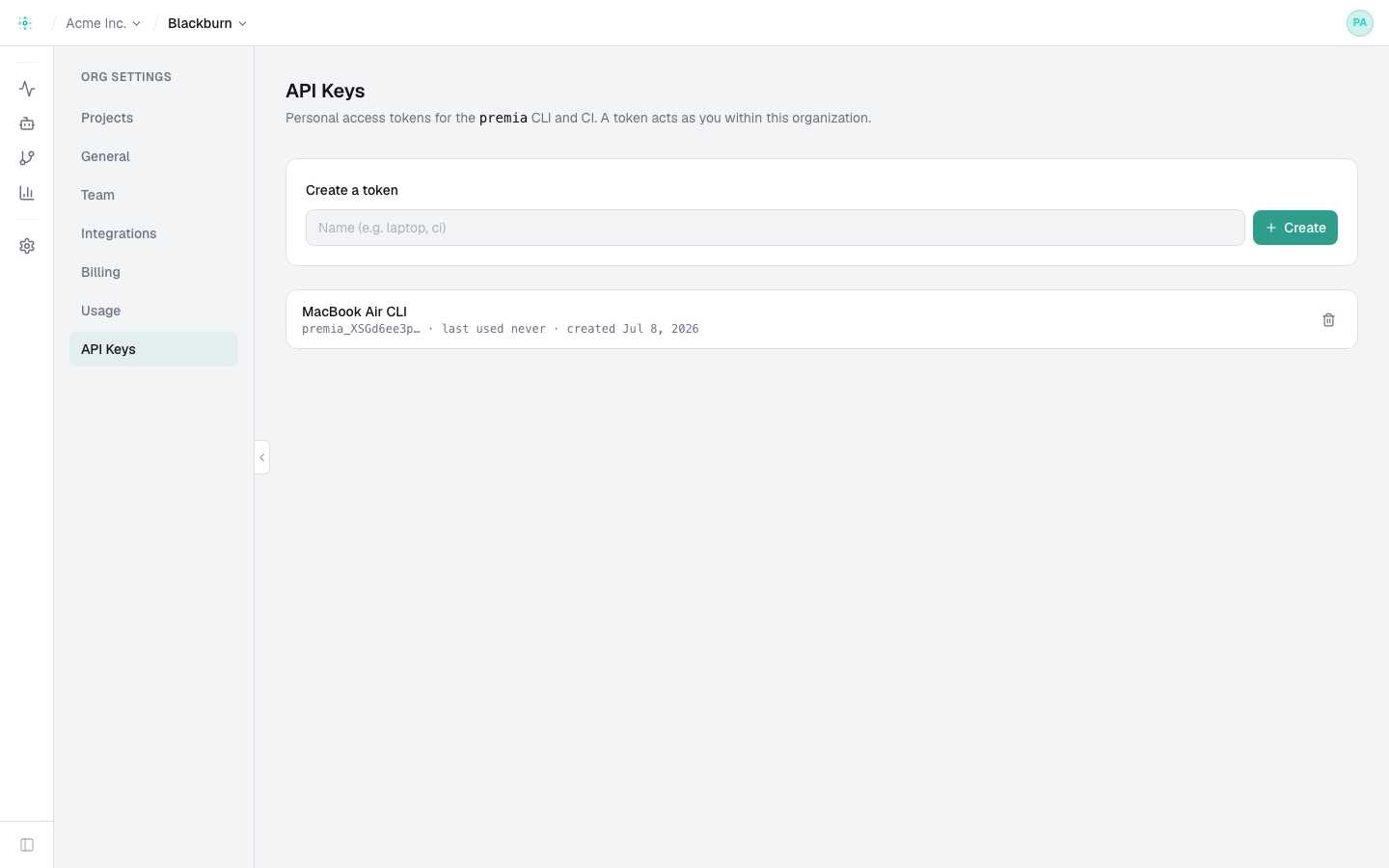Select the API Keys menu item

[x=153, y=349]
